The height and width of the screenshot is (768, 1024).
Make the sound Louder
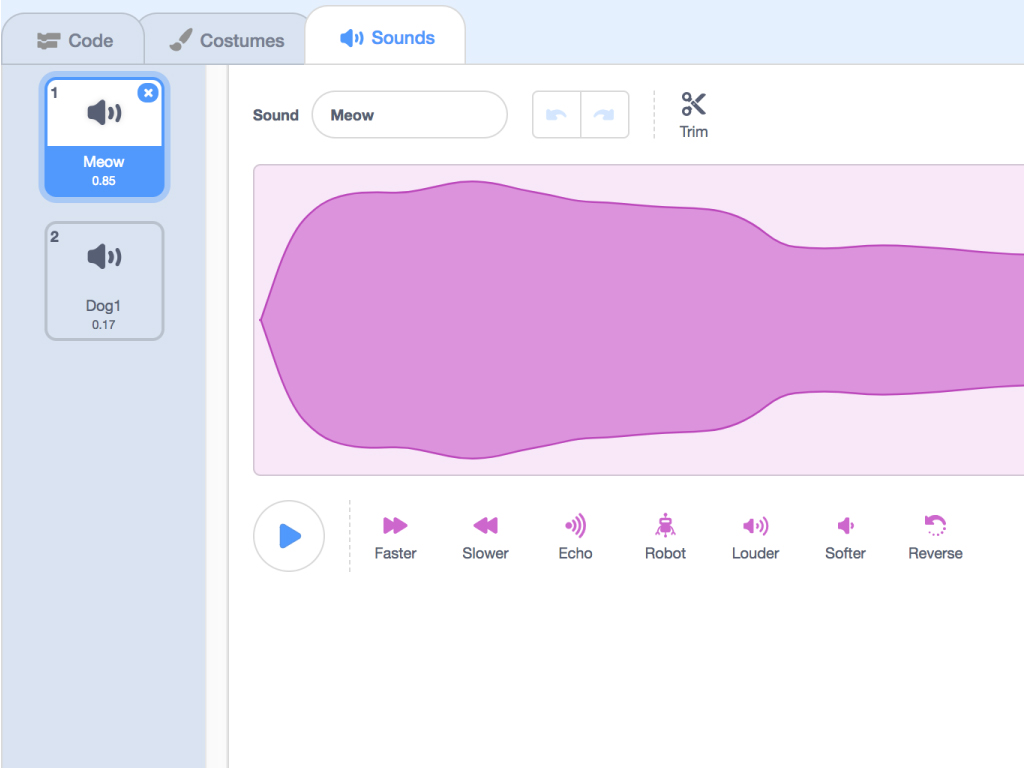[x=756, y=537]
